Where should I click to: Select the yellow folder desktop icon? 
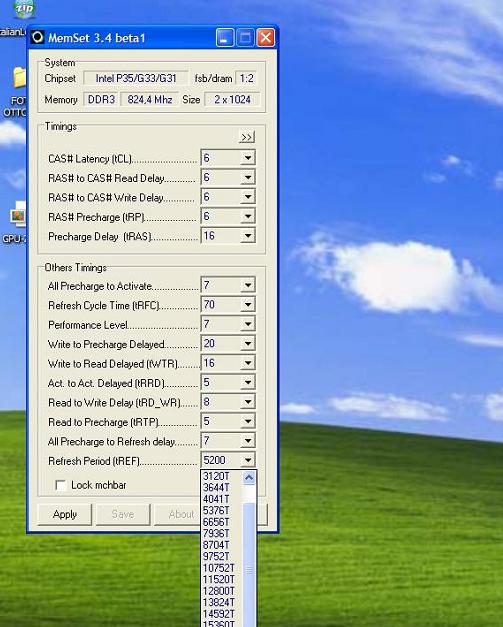tap(19, 78)
